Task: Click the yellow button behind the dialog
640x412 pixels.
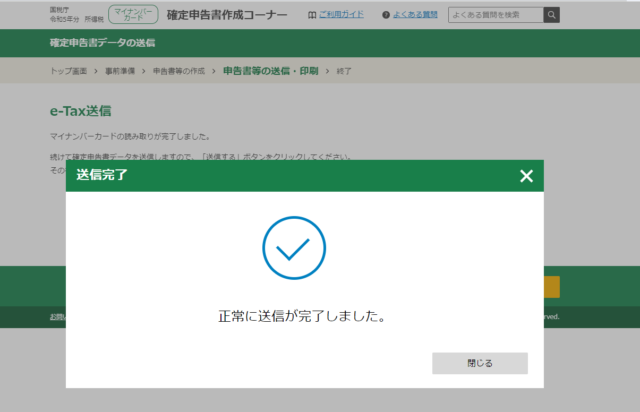Action: (x=552, y=287)
